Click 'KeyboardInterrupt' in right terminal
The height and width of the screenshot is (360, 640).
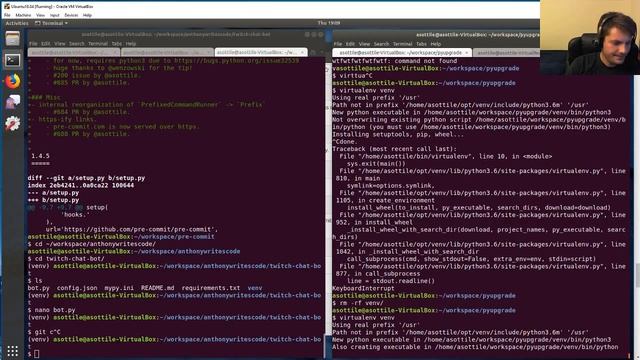coord(363,288)
